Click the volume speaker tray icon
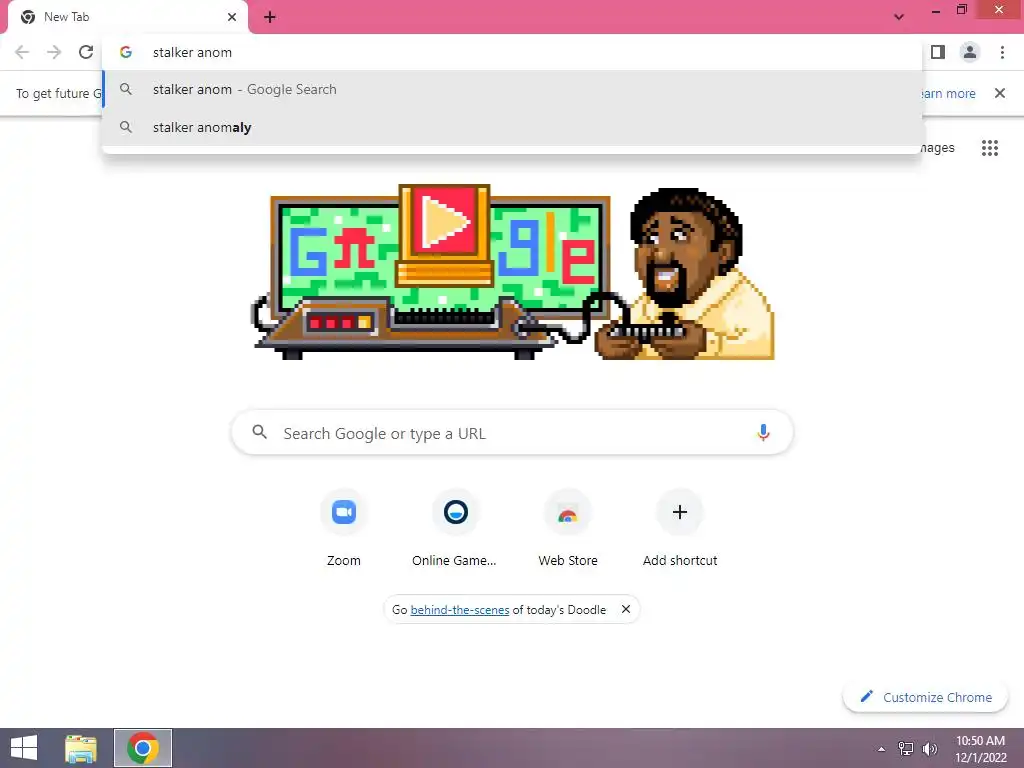1024x768 pixels. [929, 748]
